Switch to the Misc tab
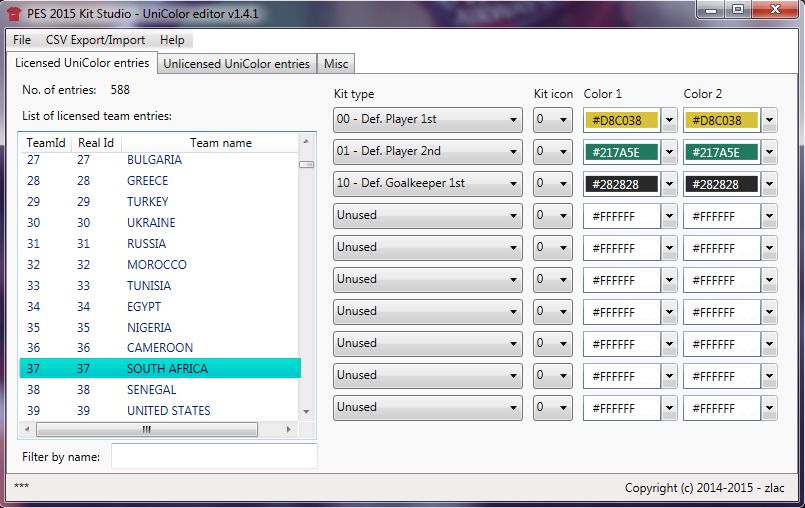Image resolution: width=805 pixels, height=508 pixels. pyautogui.click(x=336, y=64)
